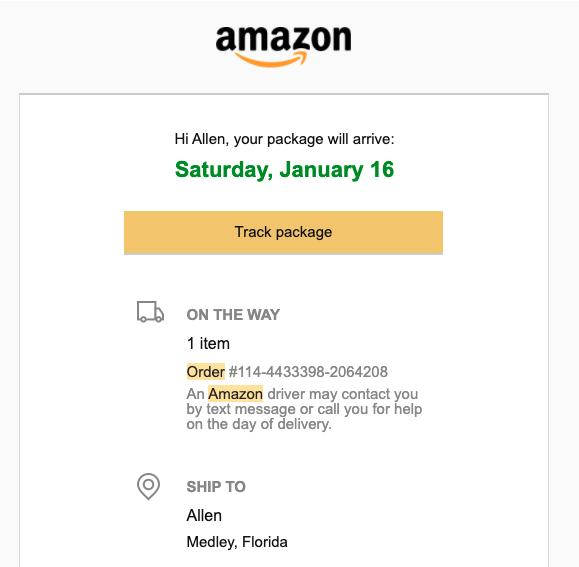The height and width of the screenshot is (567, 579).
Task: Click the delivery truck icon
Action: (150, 312)
